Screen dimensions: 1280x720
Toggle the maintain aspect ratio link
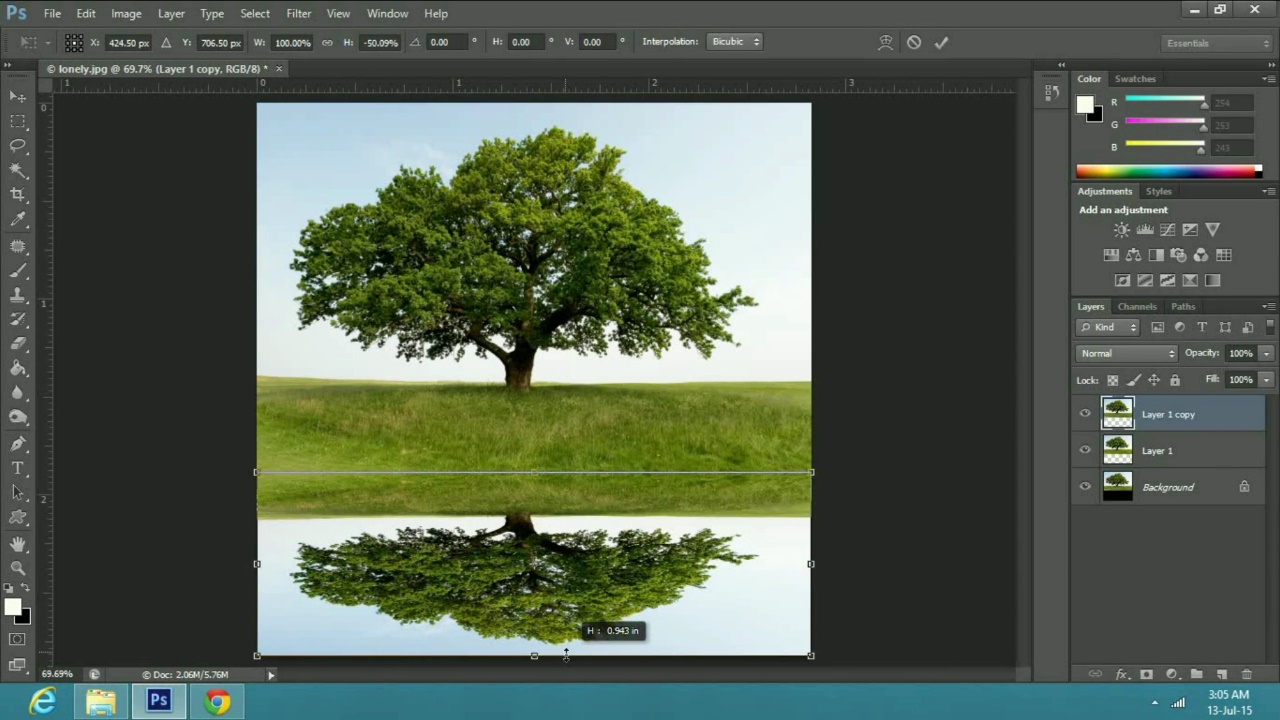tap(327, 42)
